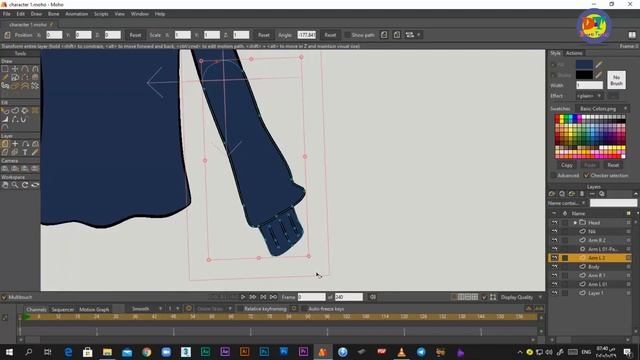
Task: Toggle the Checker selection checkbox
Action: click(587, 176)
